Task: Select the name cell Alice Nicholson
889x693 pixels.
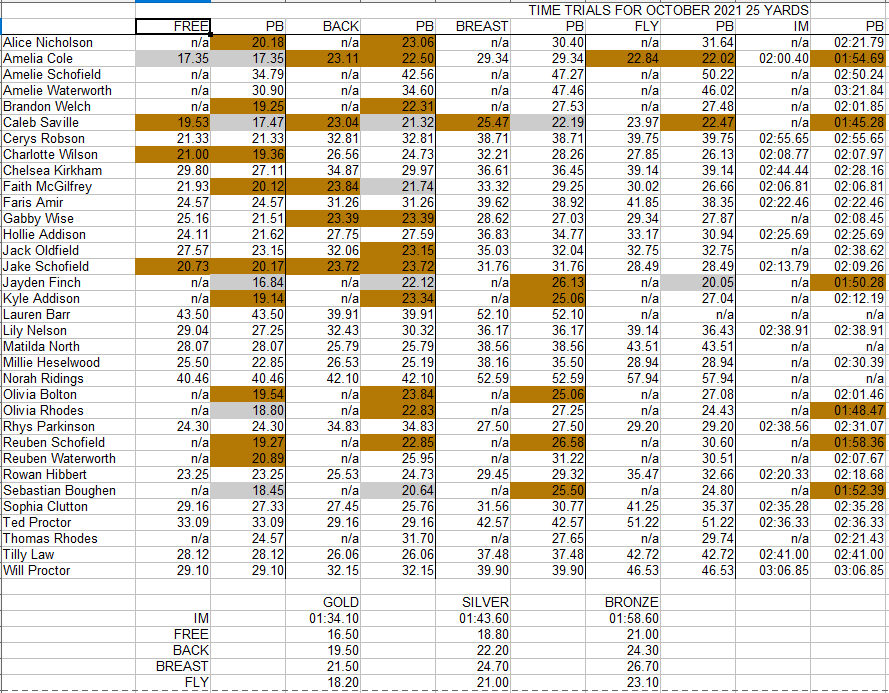Action: tap(68, 43)
